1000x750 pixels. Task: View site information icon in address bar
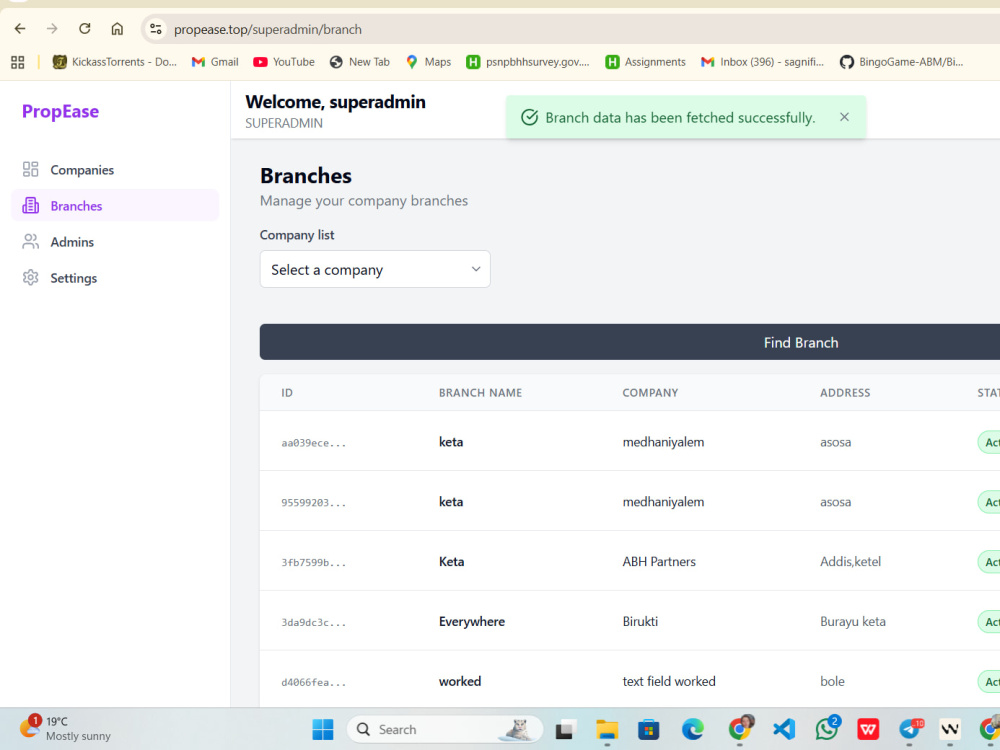point(156,29)
